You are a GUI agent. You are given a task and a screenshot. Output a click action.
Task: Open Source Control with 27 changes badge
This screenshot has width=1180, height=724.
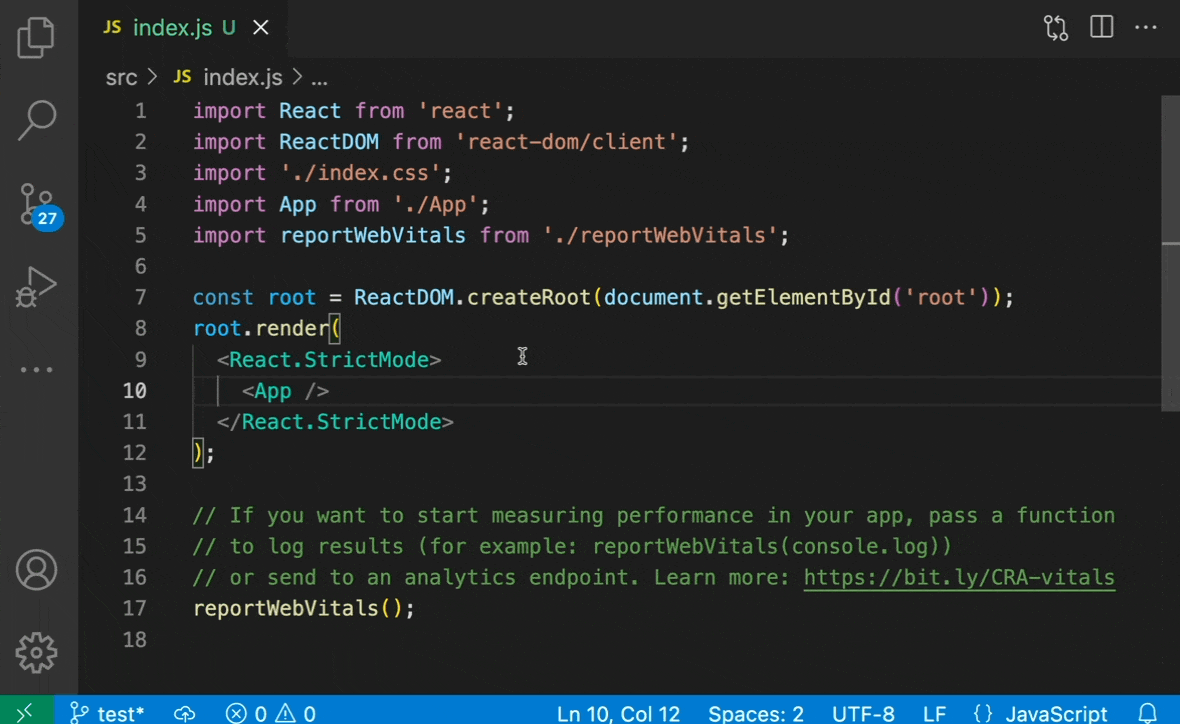37,204
